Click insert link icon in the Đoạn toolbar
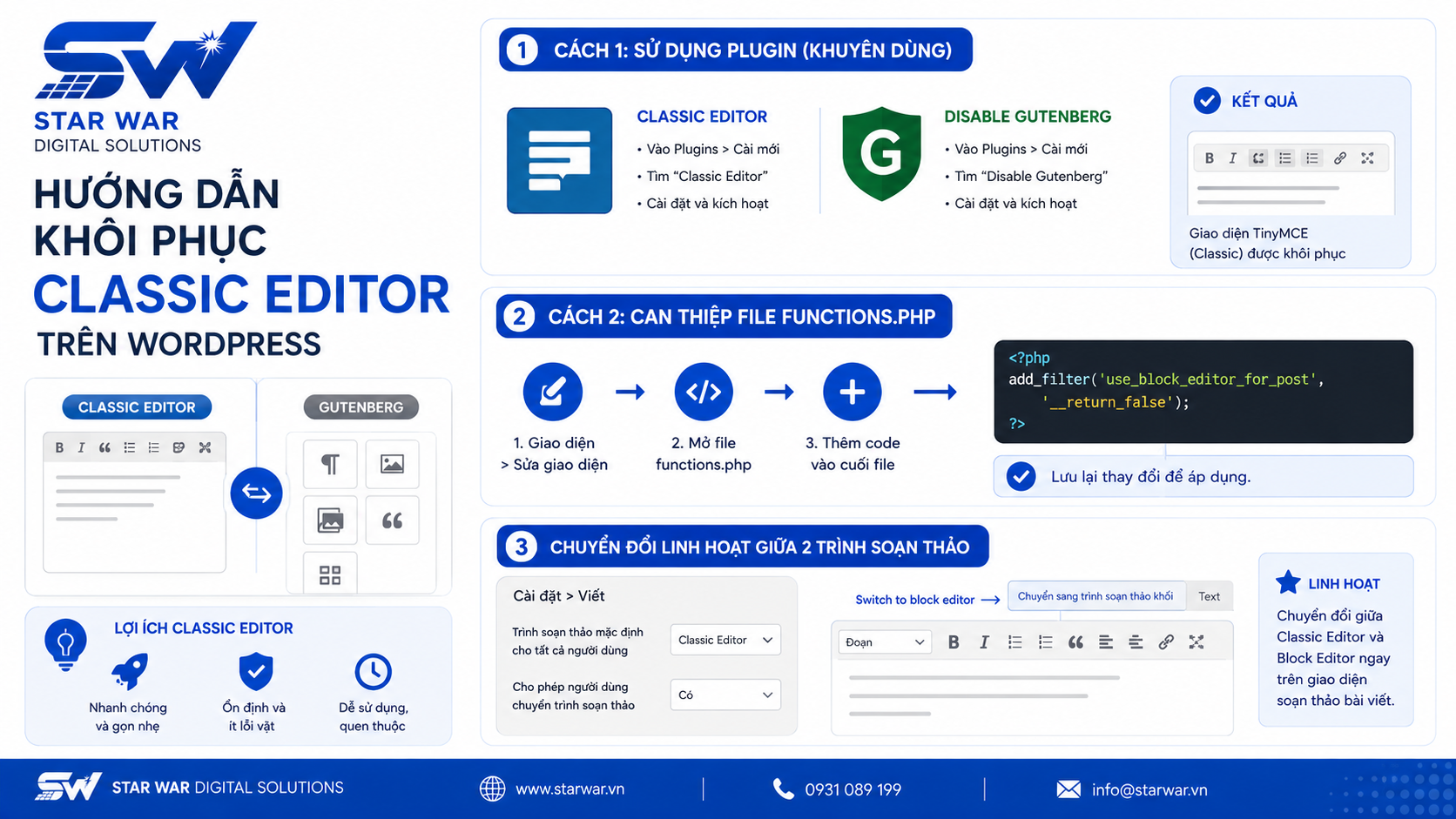 [x=1166, y=642]
